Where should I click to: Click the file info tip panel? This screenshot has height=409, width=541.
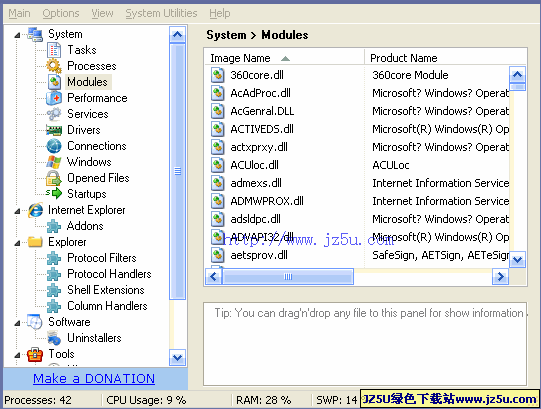[365, 344]
